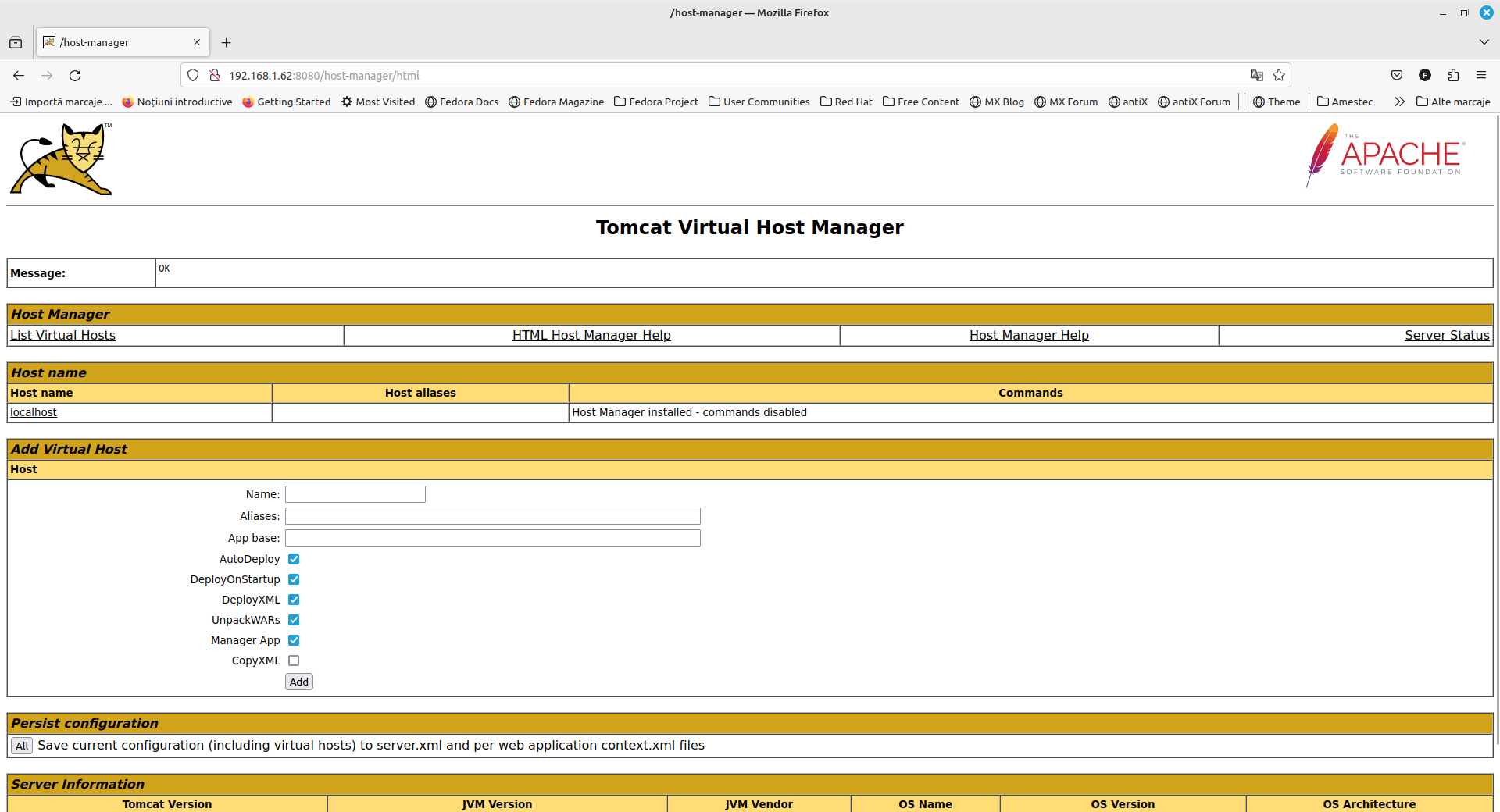
Task: Open Fedora Magazine bookmark
Action: click(556, 101)
